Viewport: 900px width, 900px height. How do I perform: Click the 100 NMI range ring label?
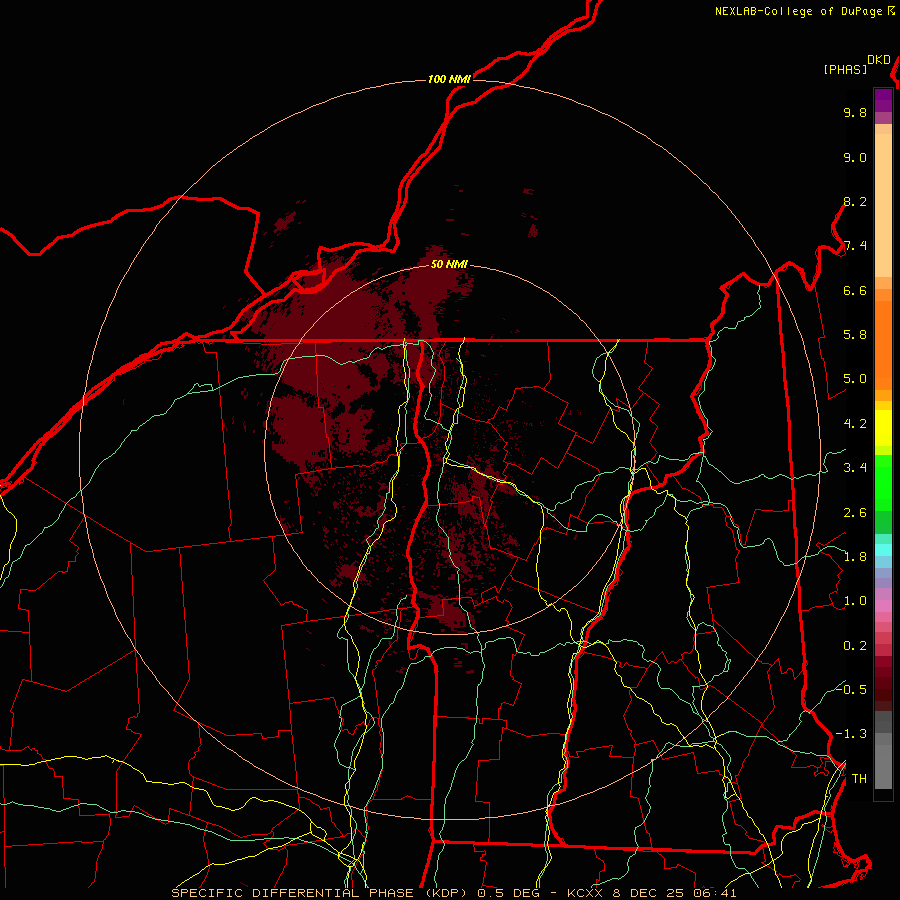449,79
